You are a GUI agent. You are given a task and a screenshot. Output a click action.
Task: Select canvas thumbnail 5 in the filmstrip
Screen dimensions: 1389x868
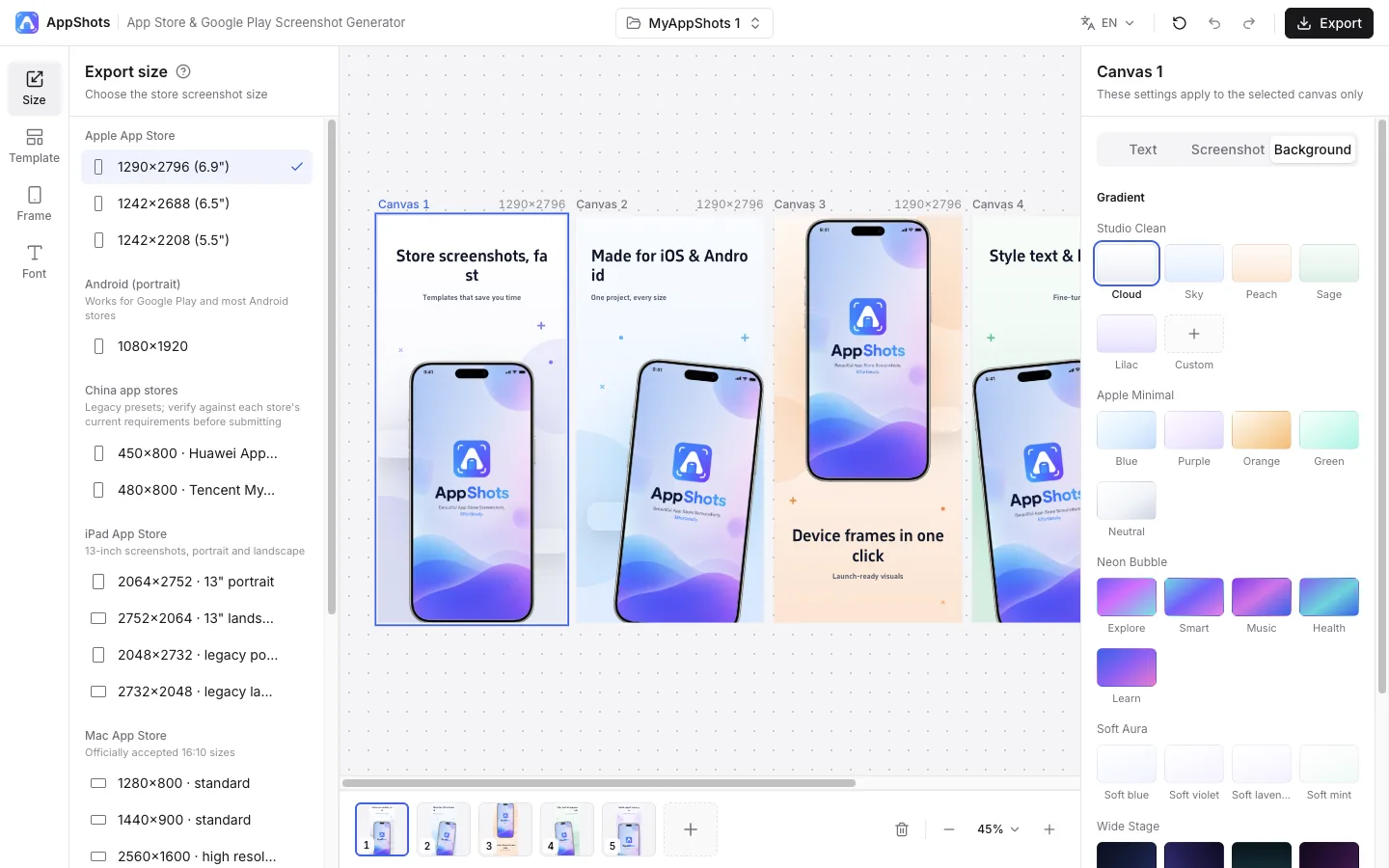[x=629, y=829]
